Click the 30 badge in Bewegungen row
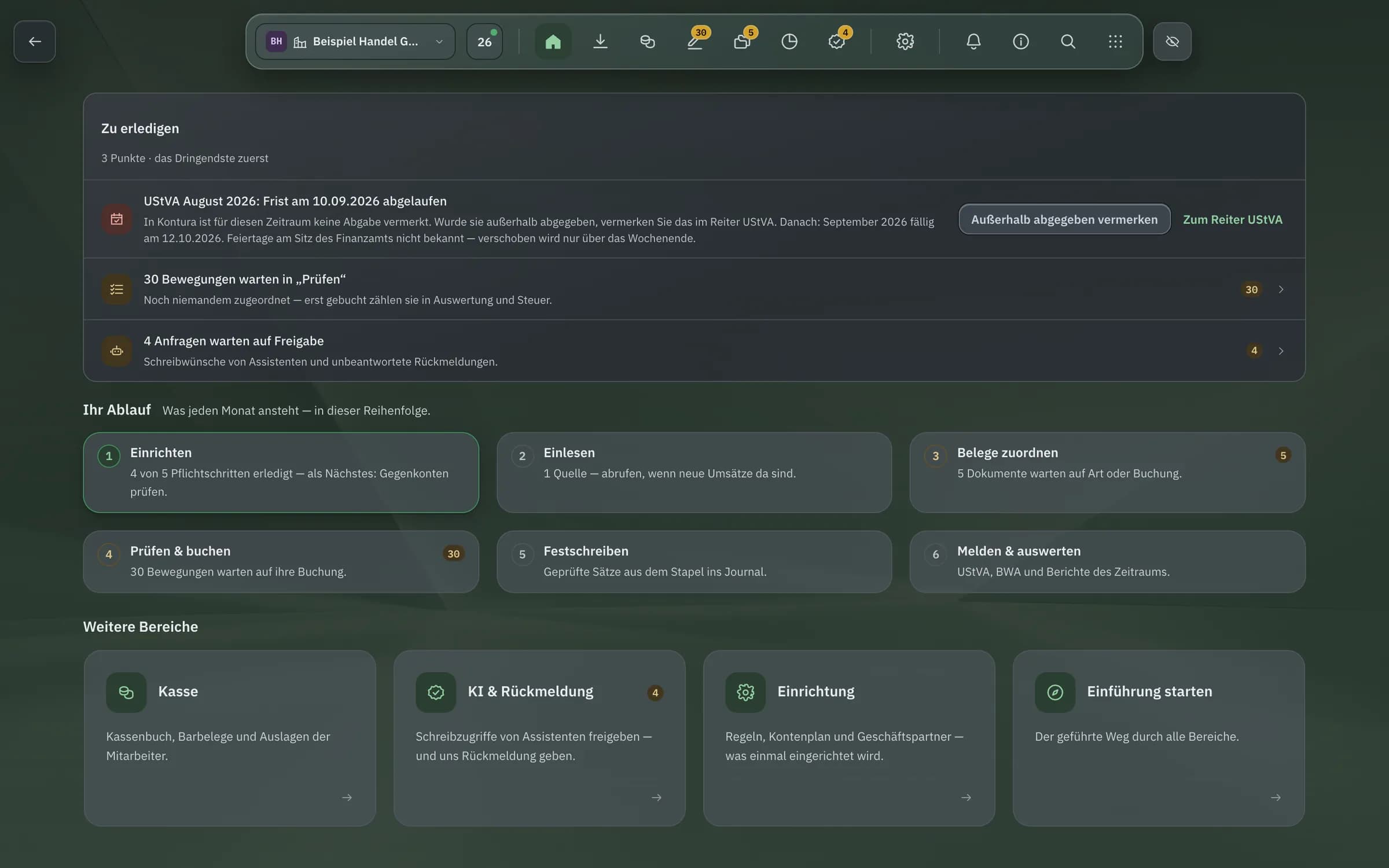This screenshot has width=1389, height=868. coord(1251,289)
